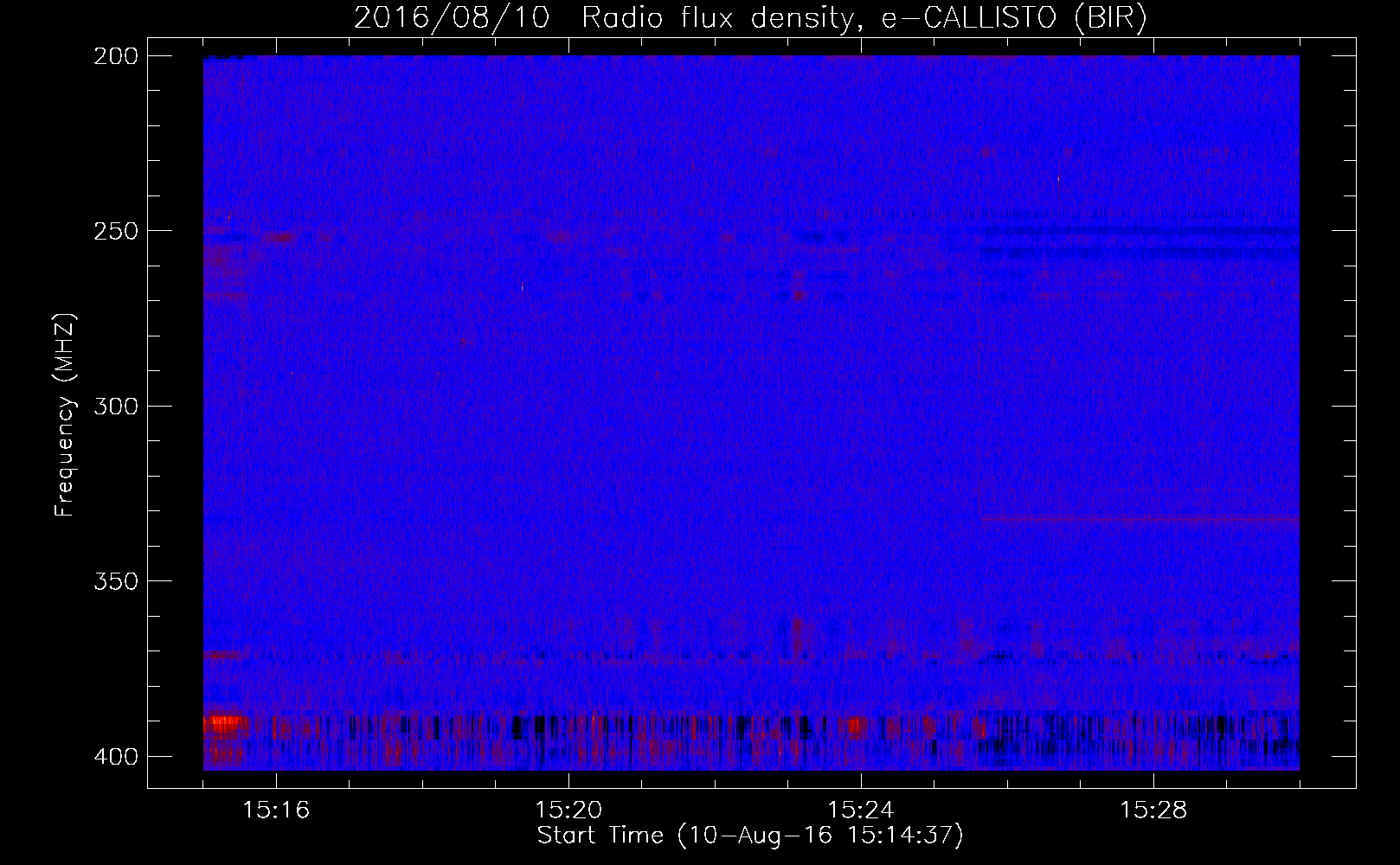Image resolution: width=1400 pixels, height=865 pixels.
Task: Click the 15:20 time tick label
Action: (x=568, y=811)
